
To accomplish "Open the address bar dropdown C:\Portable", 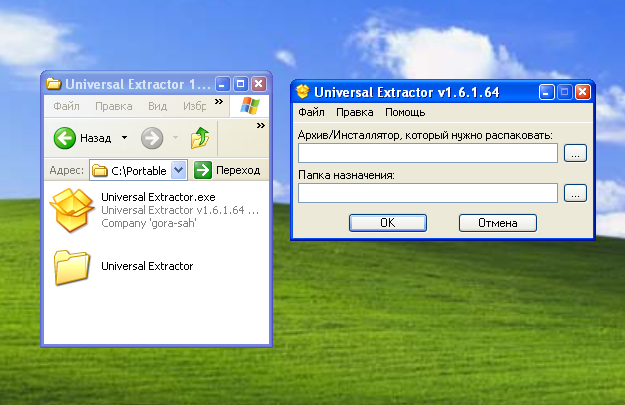I will (179, 170).
